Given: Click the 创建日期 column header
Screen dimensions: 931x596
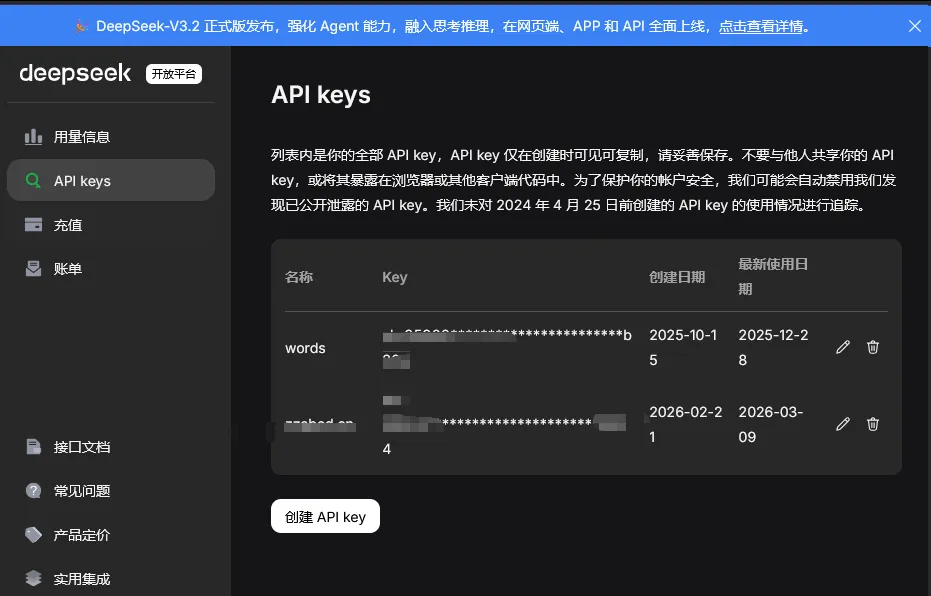Looking at the screenshot, I should point(677,277).
